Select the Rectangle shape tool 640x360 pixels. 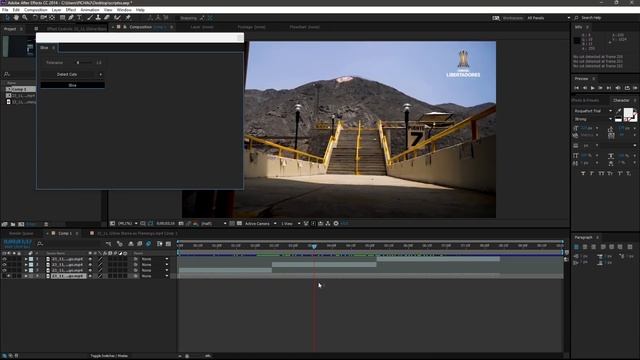(62, 18)
